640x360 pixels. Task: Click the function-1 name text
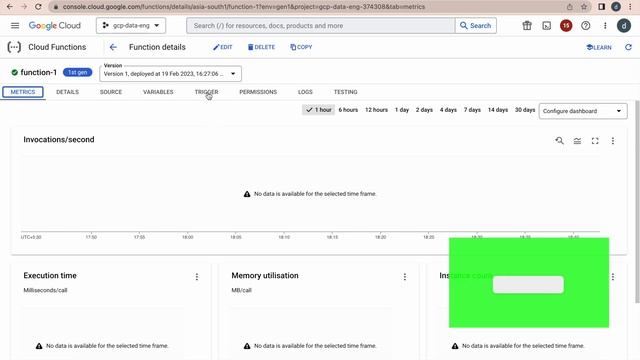coord(38,72)
